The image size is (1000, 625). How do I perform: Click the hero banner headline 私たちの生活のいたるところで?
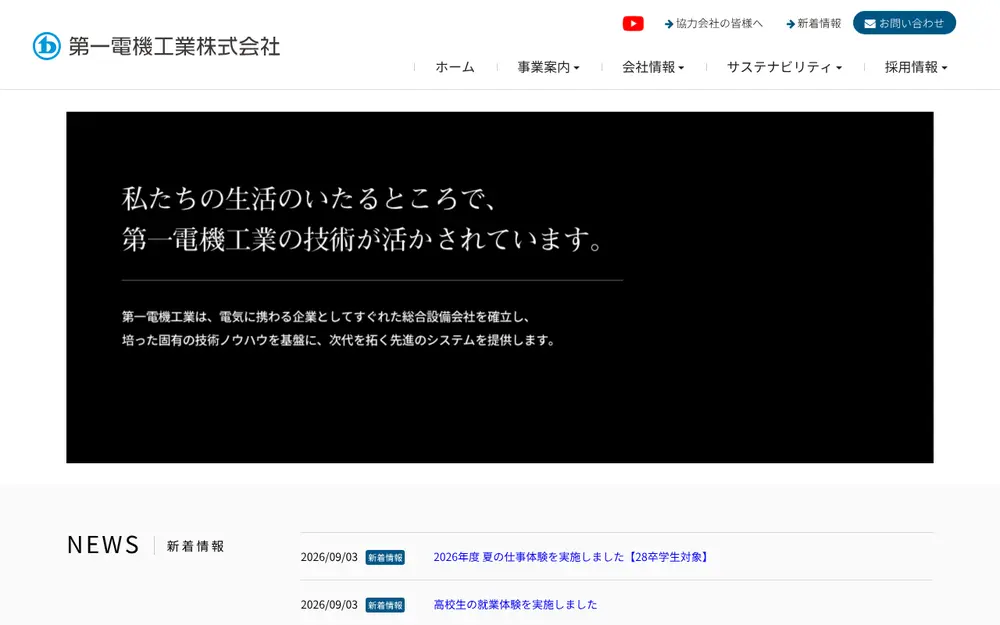tap(309, 198)
